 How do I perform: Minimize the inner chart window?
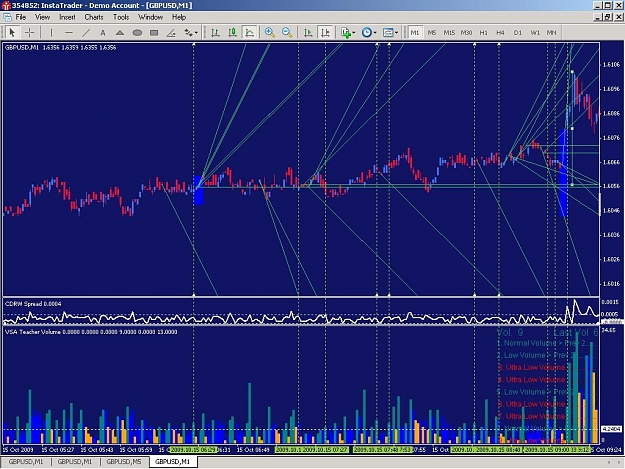pos(598,17)
